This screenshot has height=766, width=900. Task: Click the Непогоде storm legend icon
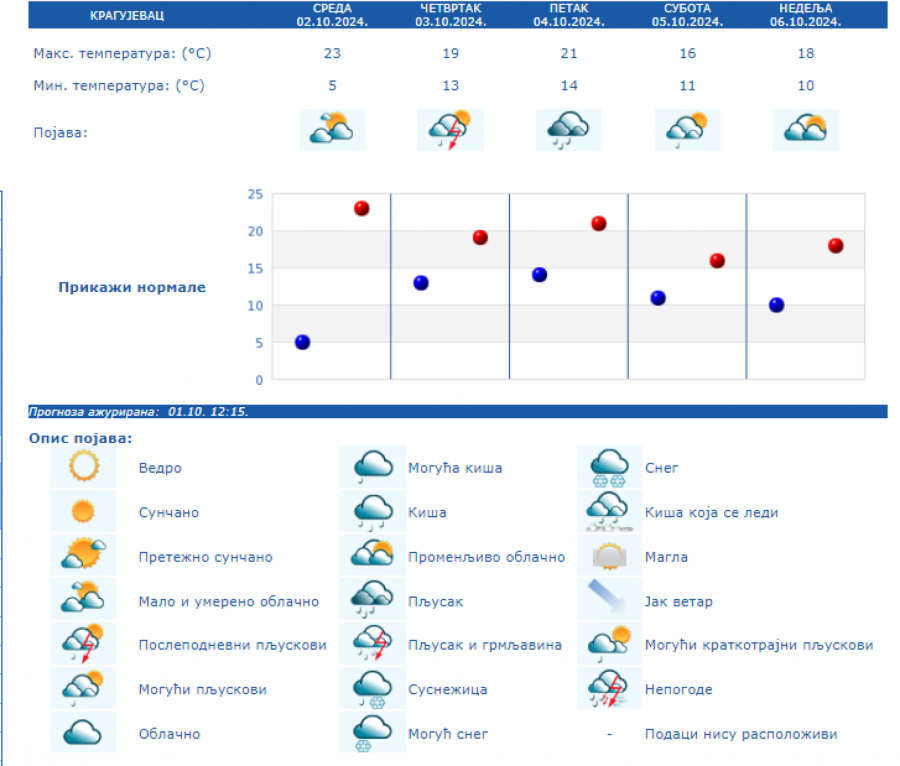click(609, 689)
